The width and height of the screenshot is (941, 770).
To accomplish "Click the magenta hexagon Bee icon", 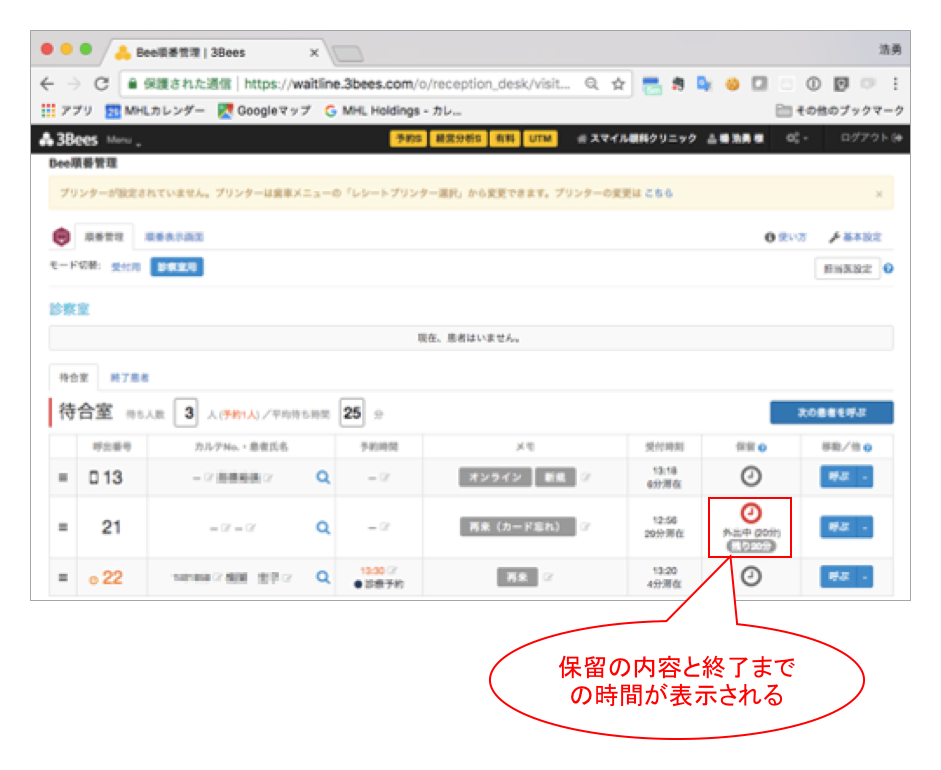I will (61, 236).
